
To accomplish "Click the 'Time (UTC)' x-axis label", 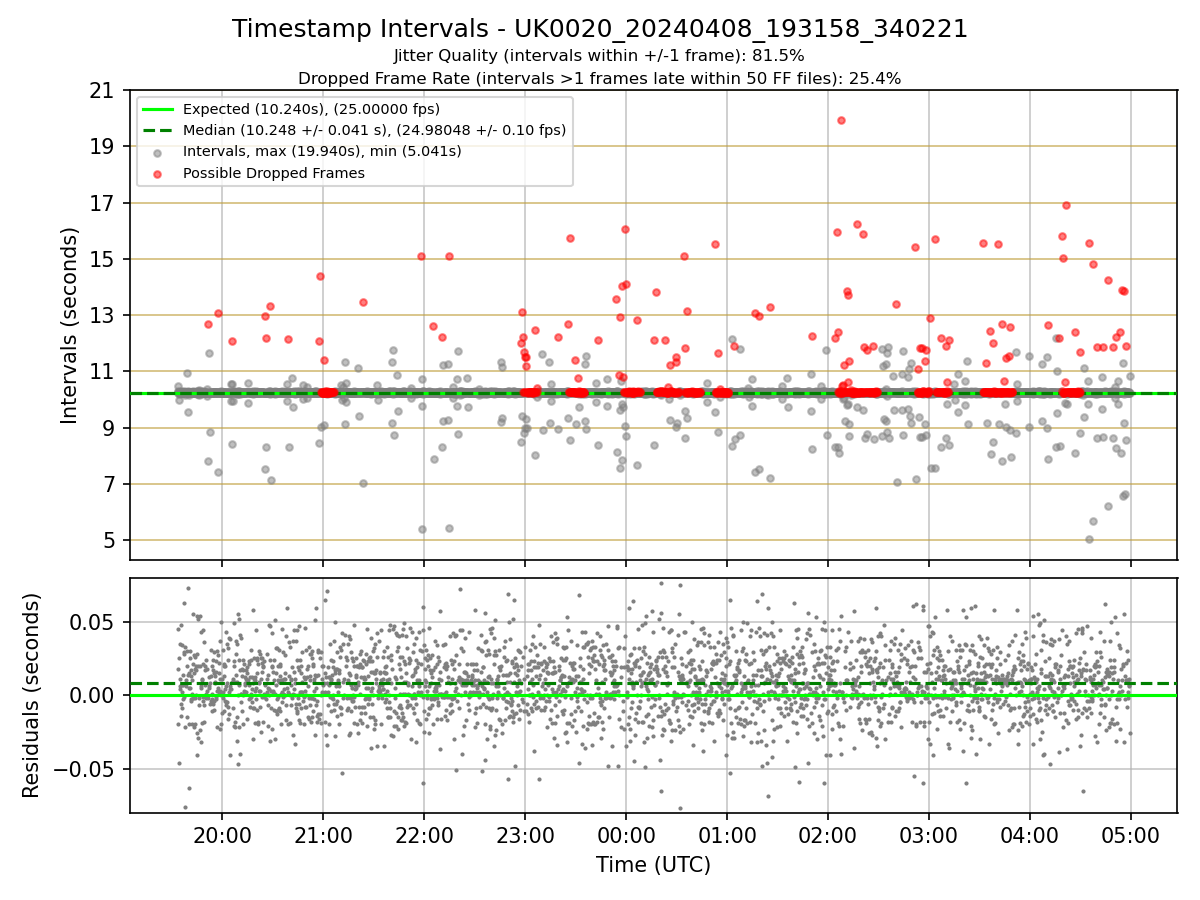I will coord(653,865).
